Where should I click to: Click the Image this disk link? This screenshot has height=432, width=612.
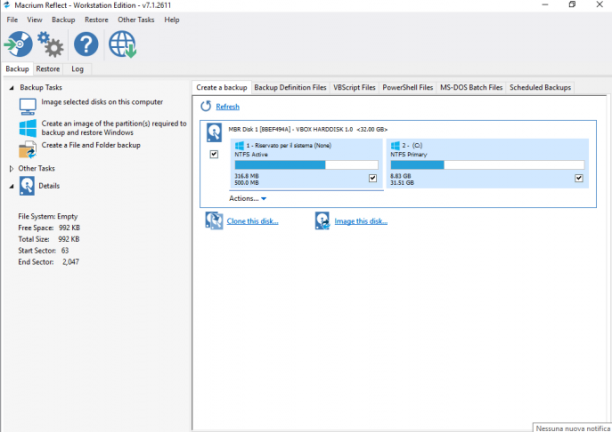tap(361, 221)
